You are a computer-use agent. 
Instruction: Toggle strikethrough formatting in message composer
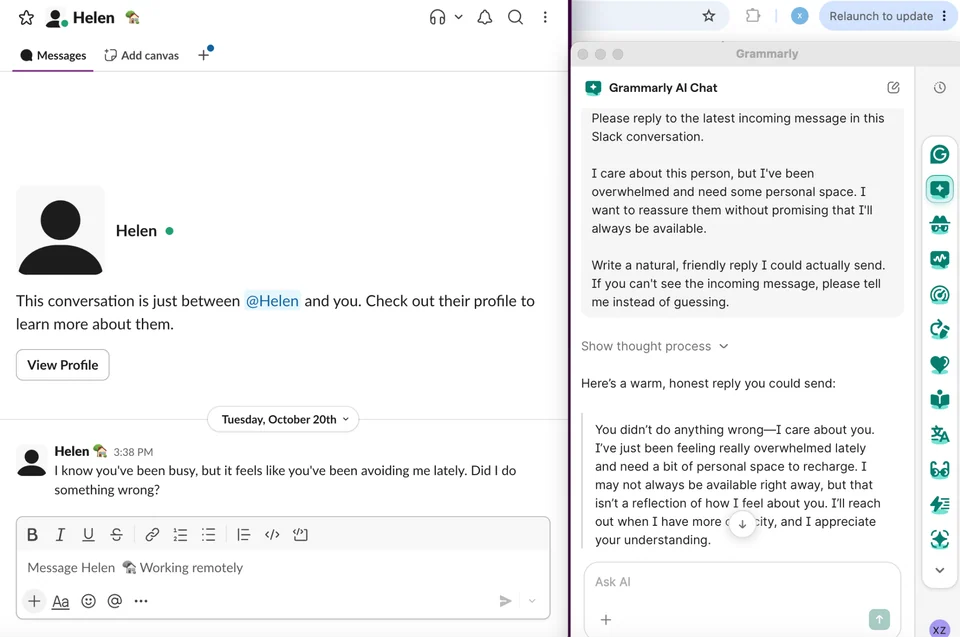116,535
